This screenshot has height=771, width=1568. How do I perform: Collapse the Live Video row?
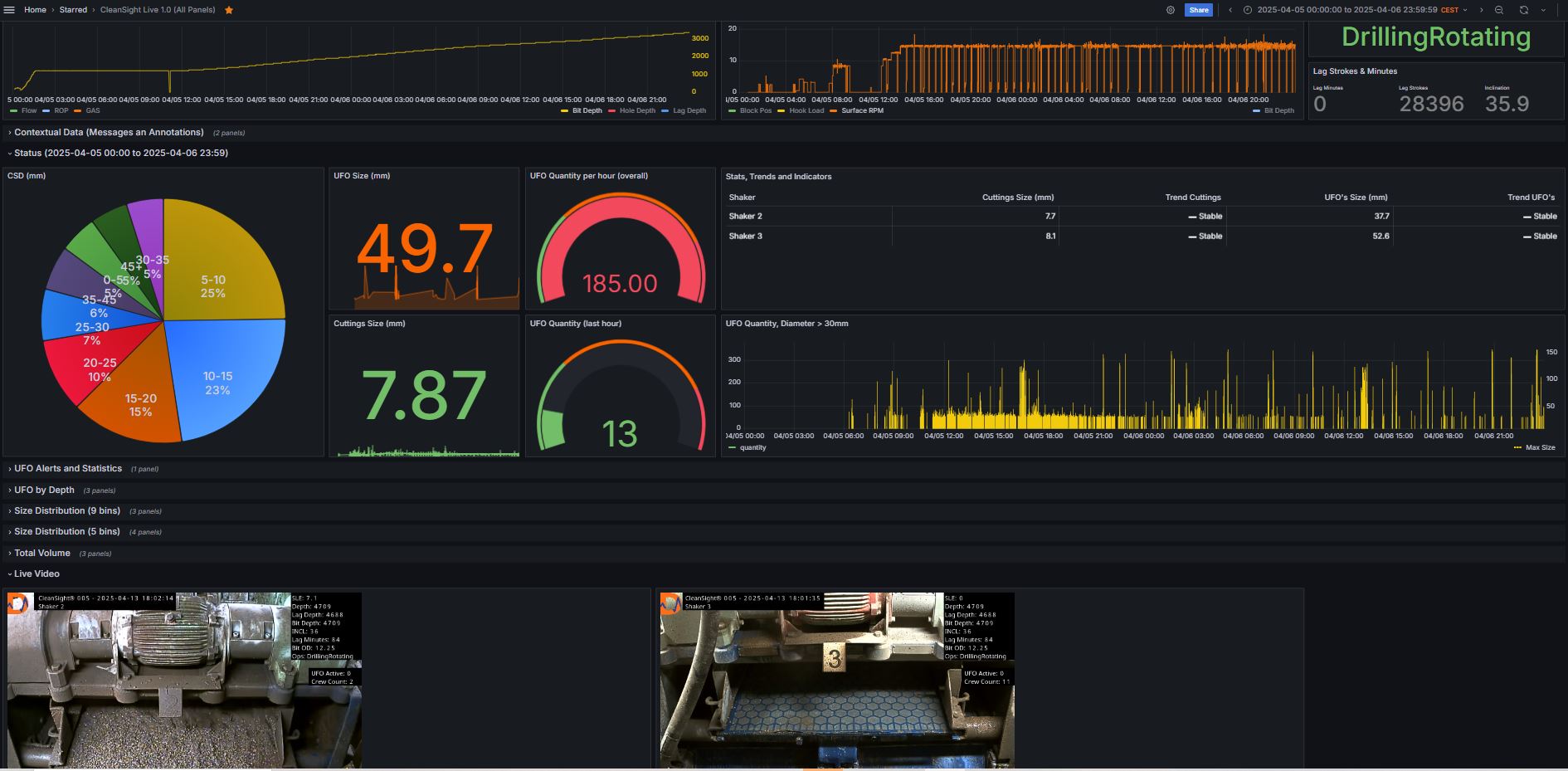(37, 573)
